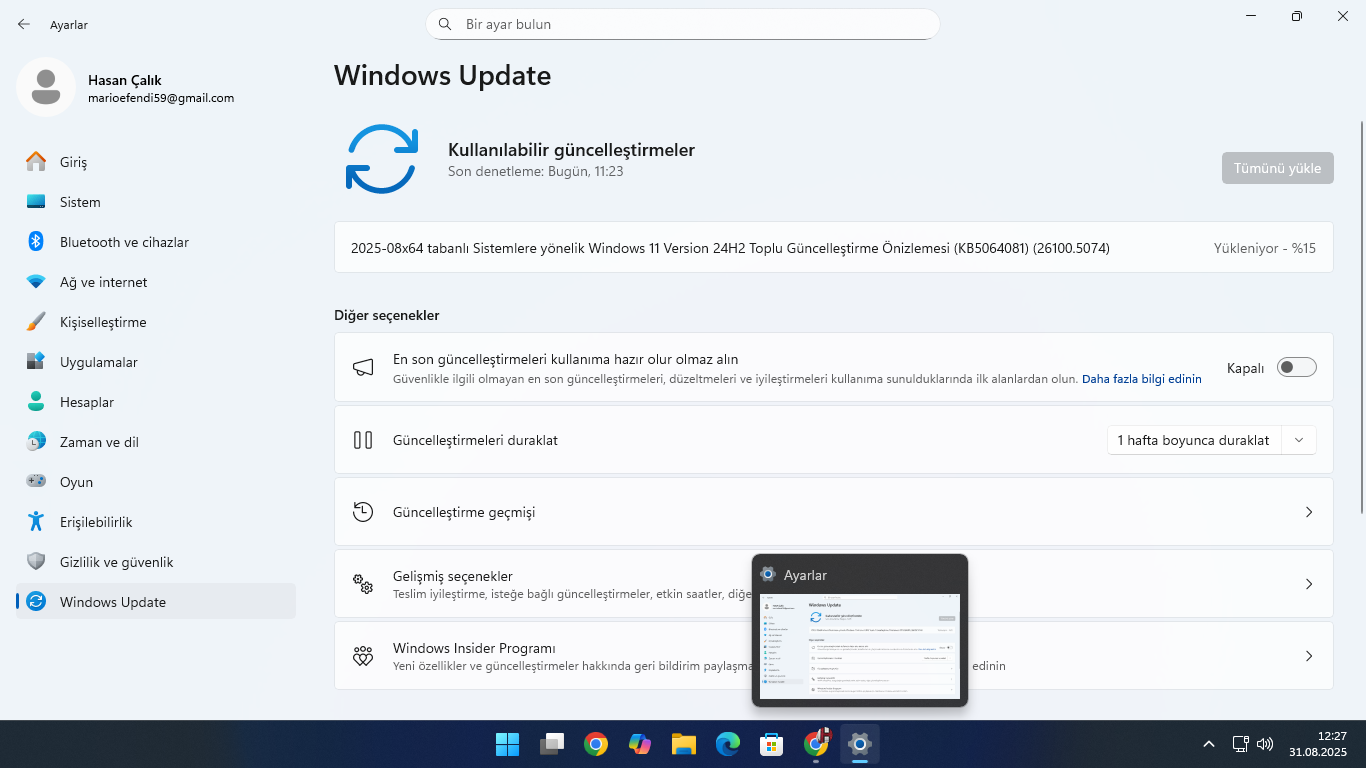
Task: Click the Gizlilik ve güvenlik shield icon
Action: [36, 562]
